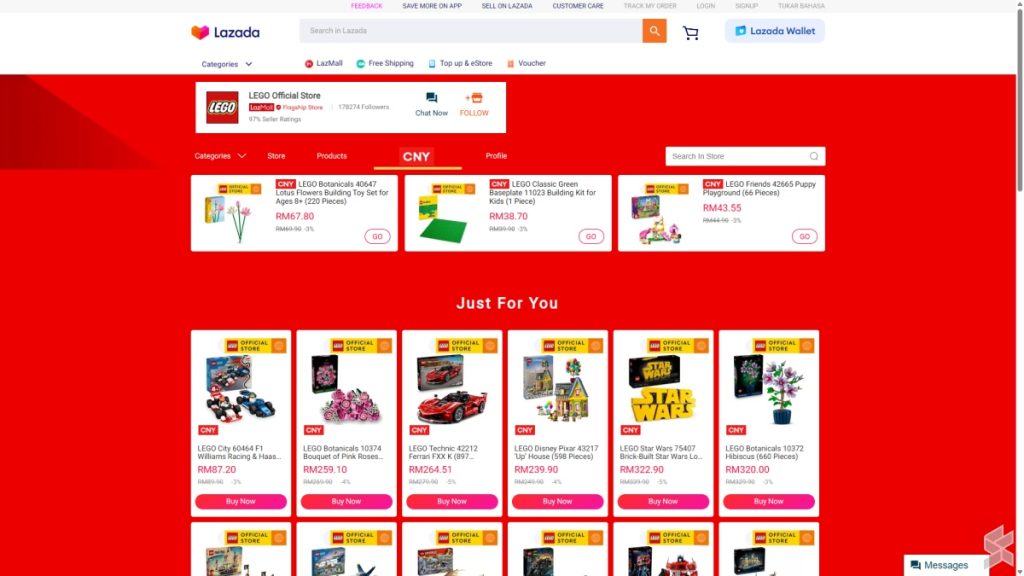
Task: Buy Now the Ferrari FXX K set
Action: coord(452,502)
